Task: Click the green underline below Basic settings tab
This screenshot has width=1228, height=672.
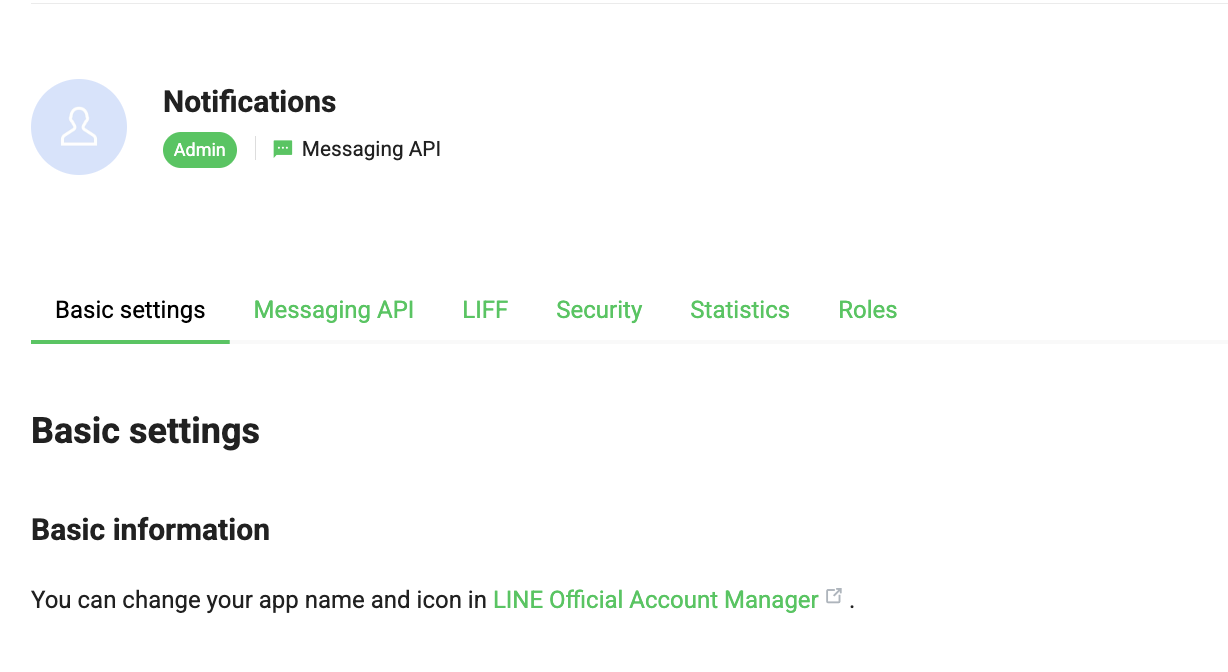Action: pos(130,342)
